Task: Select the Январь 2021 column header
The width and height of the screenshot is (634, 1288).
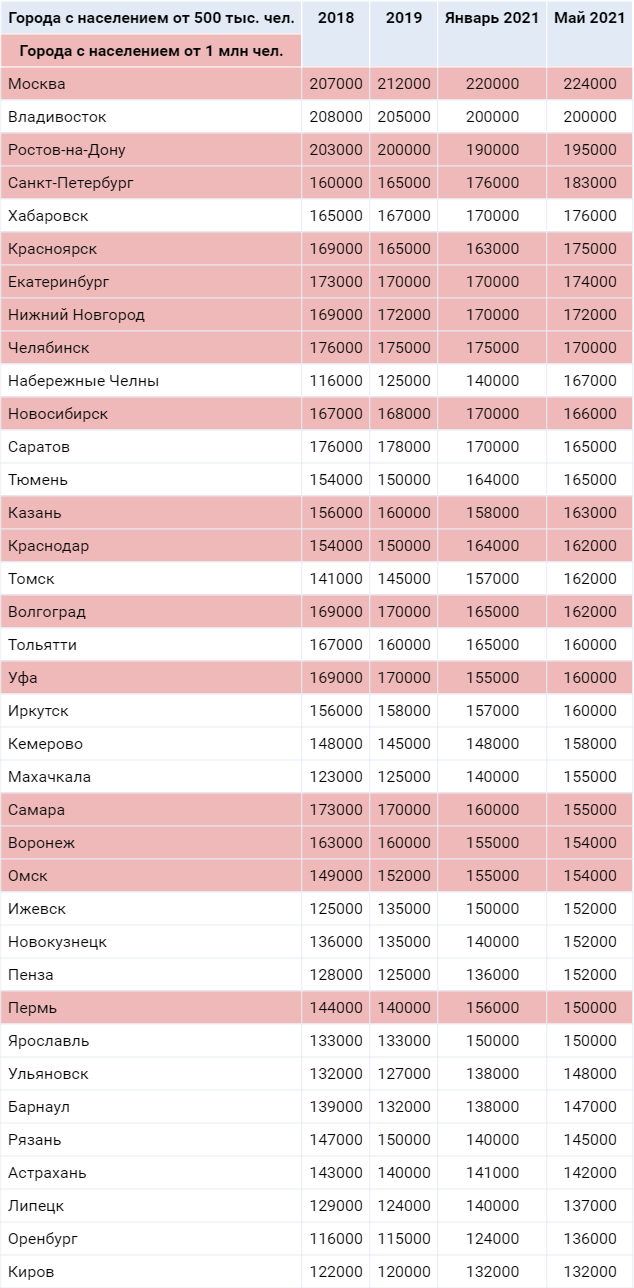Action: (x=492, y=18)
